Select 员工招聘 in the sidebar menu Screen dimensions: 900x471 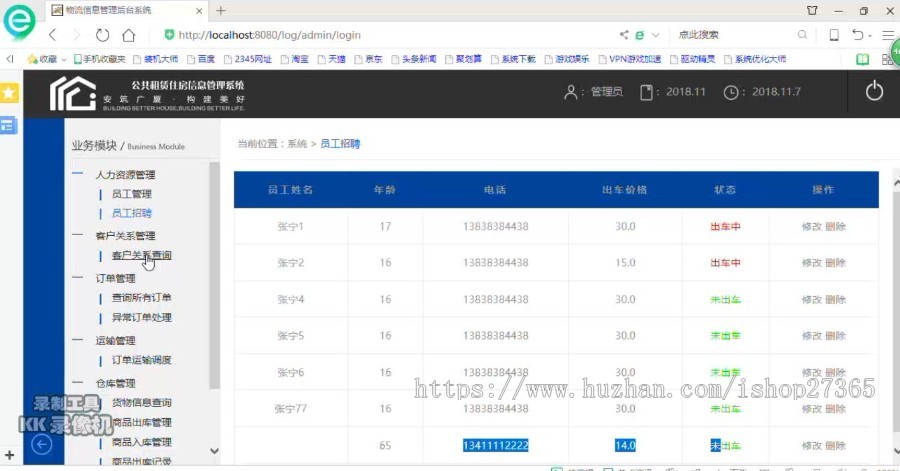(131, 213)
